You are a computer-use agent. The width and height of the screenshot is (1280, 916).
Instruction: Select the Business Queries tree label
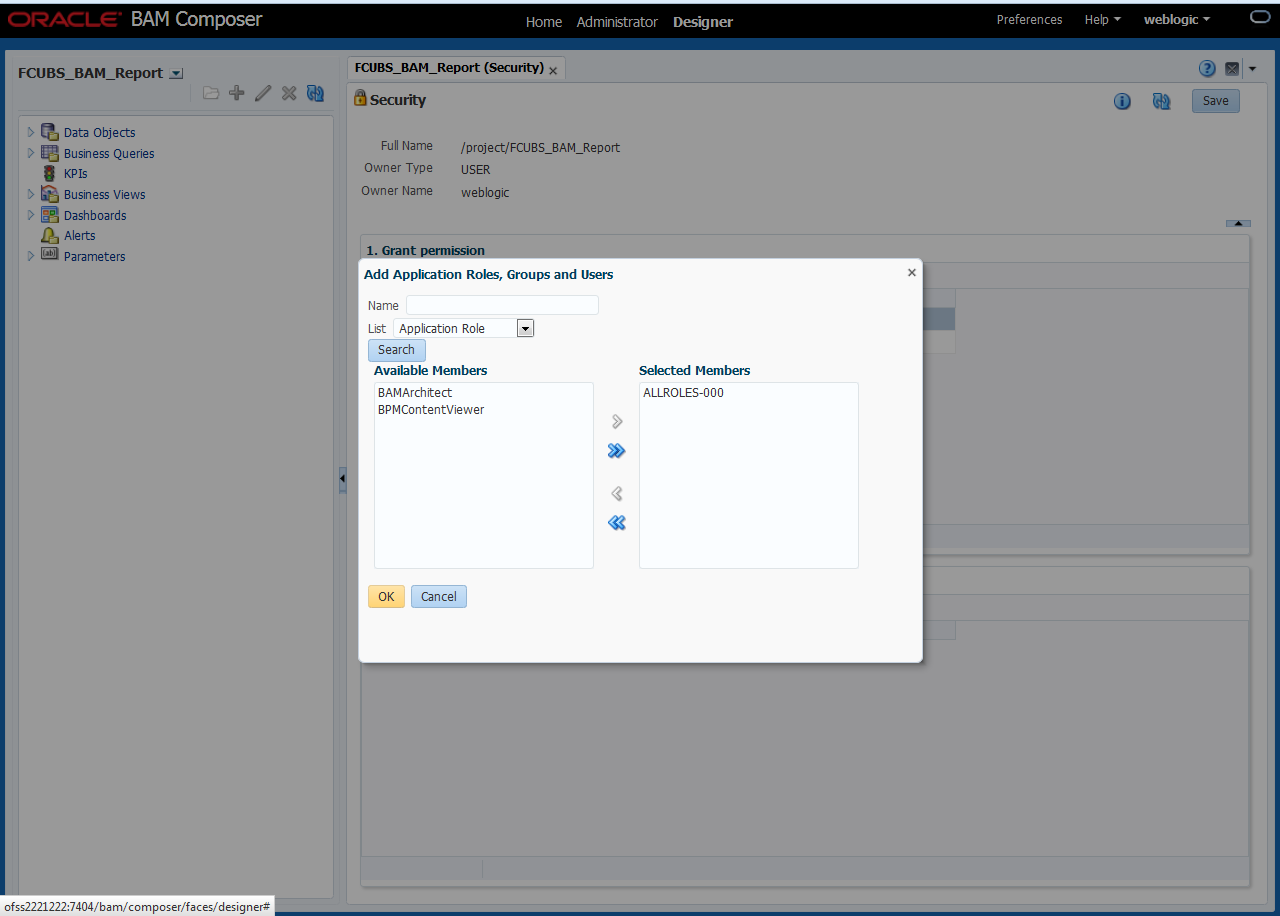pos(109,154)
